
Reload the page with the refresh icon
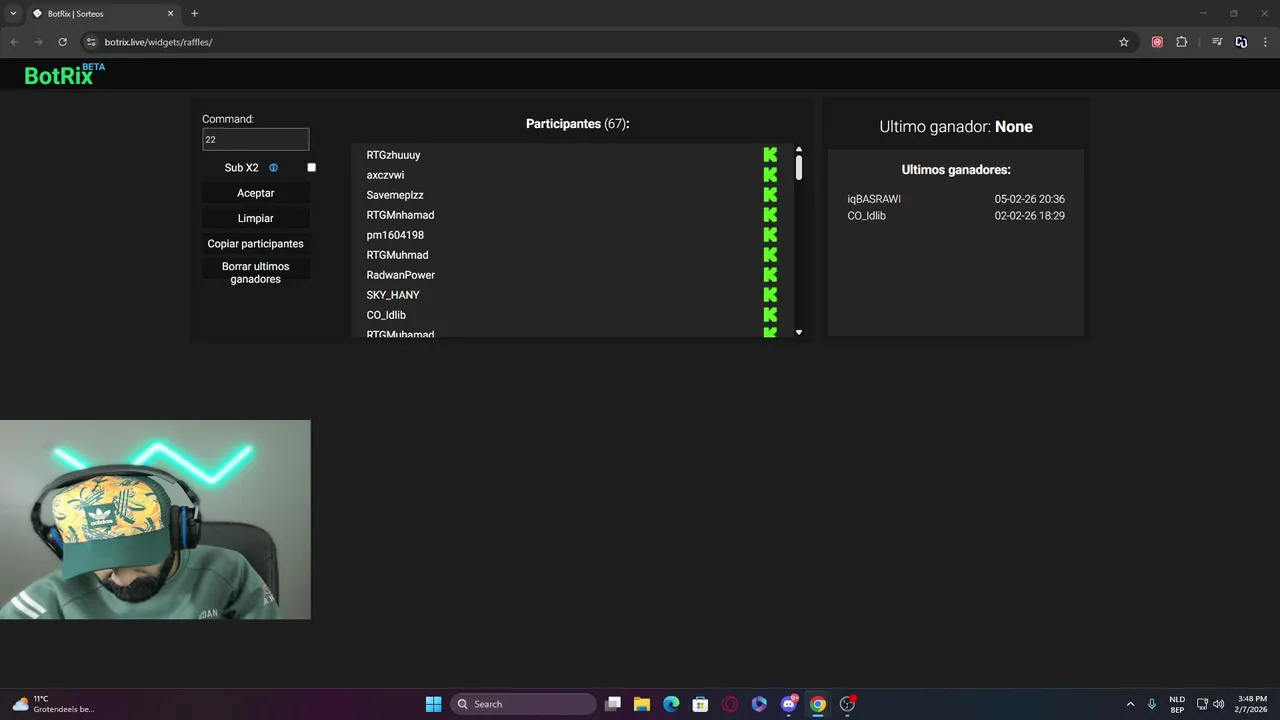62,42
